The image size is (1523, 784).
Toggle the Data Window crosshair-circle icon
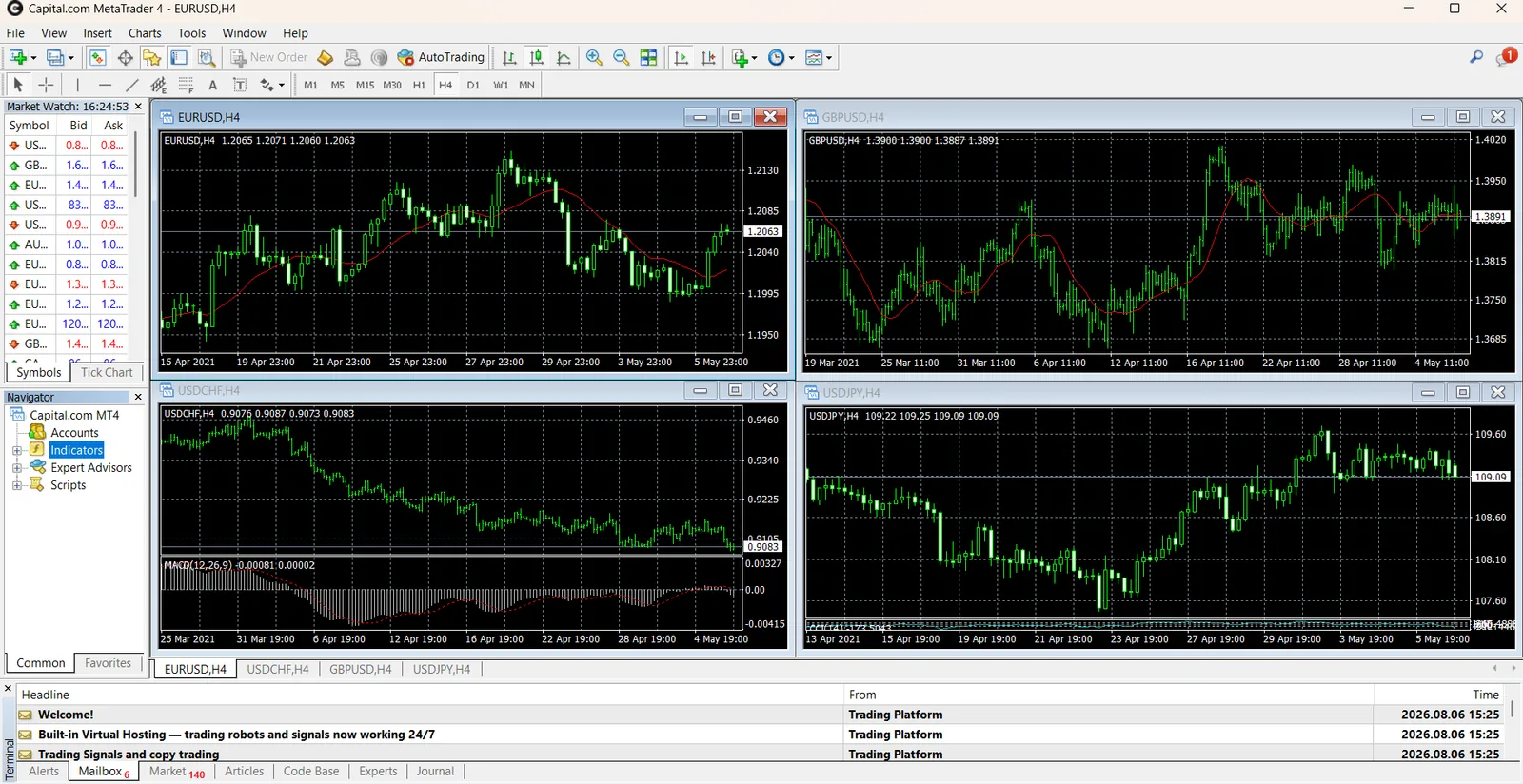pyautogui.click(x=125, y=58)
